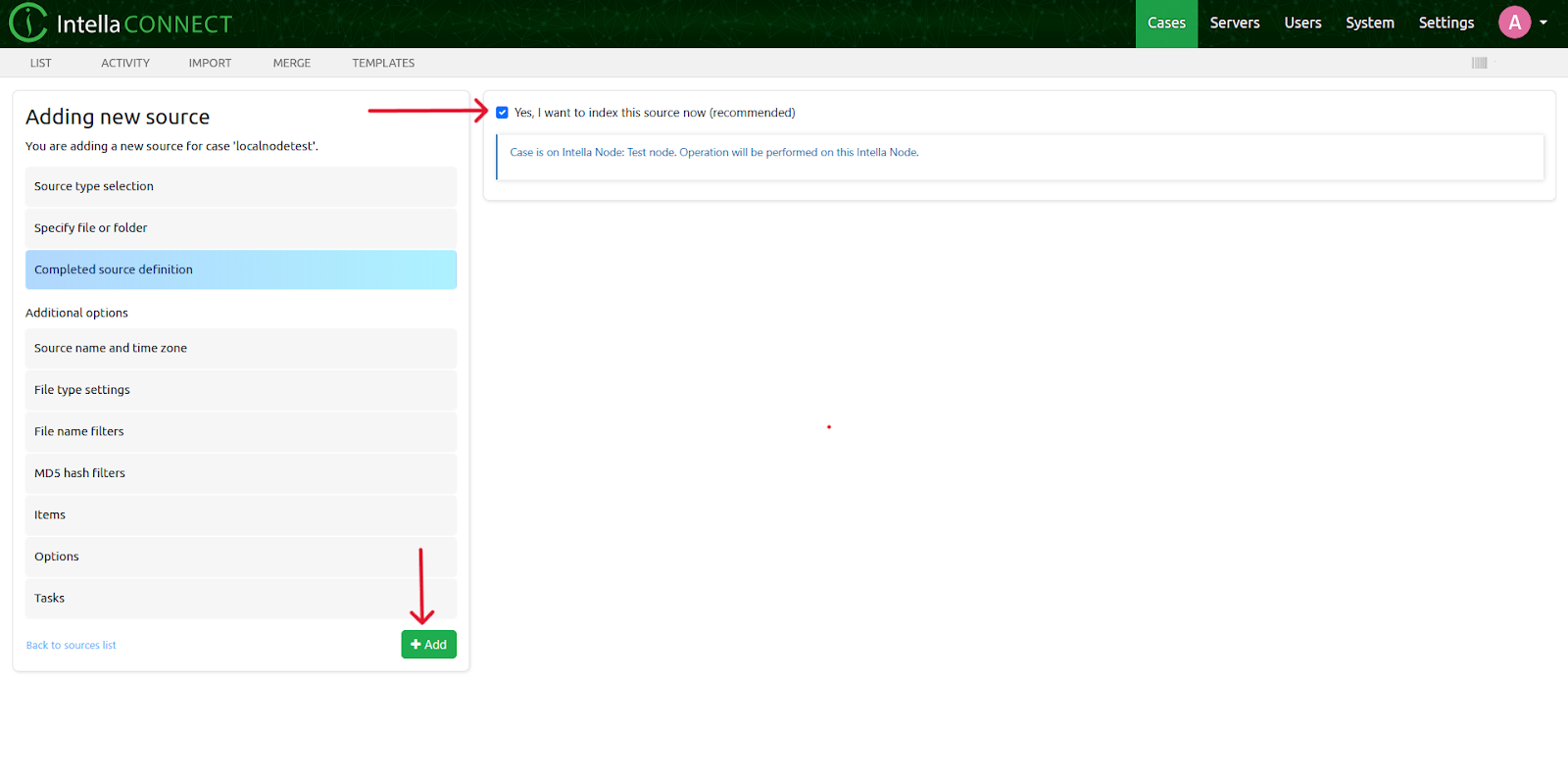The image size is (1568, 778).
Task: Open the Templates subtab
Action: tap(383, 63)
